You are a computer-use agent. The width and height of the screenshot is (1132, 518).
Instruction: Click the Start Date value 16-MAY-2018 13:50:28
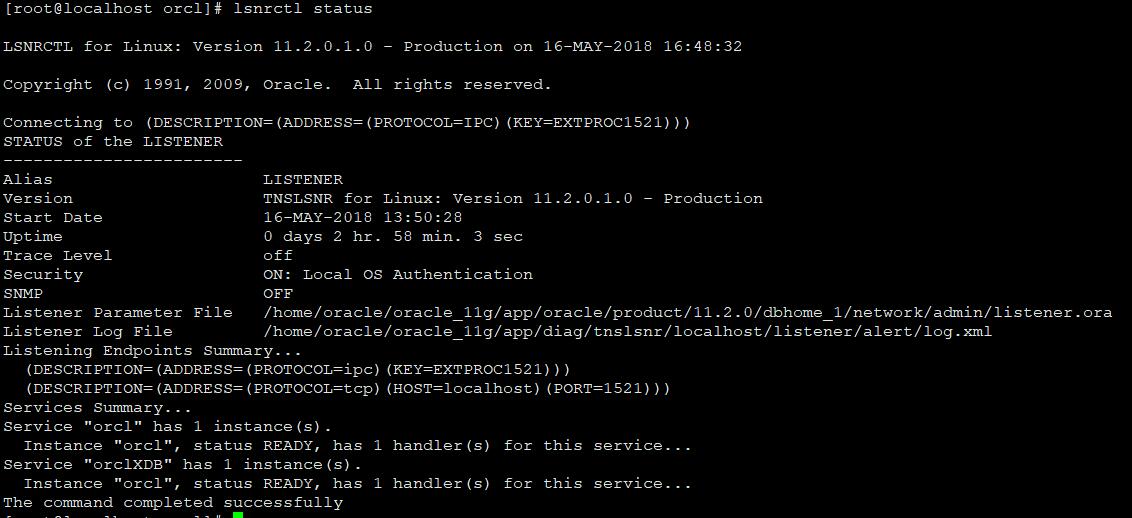362,218
